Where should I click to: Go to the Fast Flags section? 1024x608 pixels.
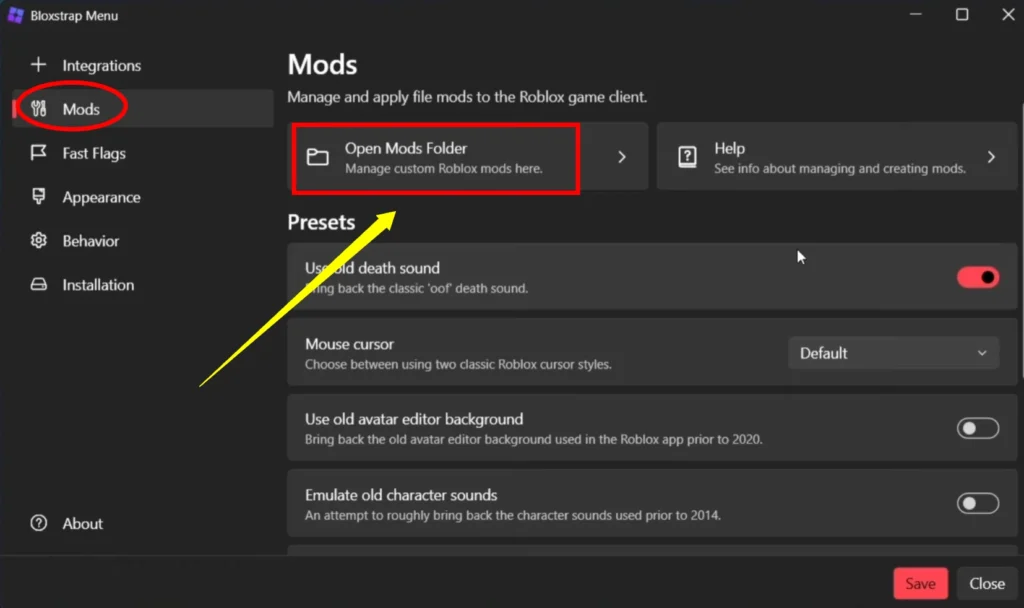(x=142, y=153)
